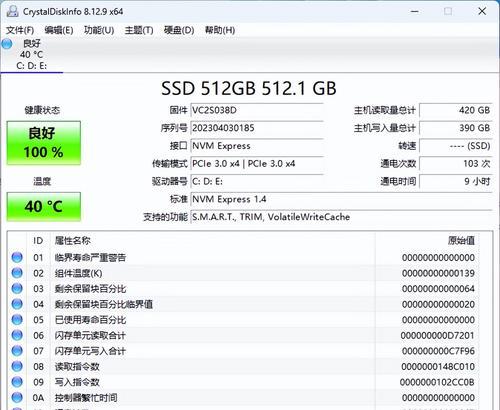500x410 pixels.
Task: Click the host writes value 390 GB
Action: pyautogui.click(x=456, y=128)
